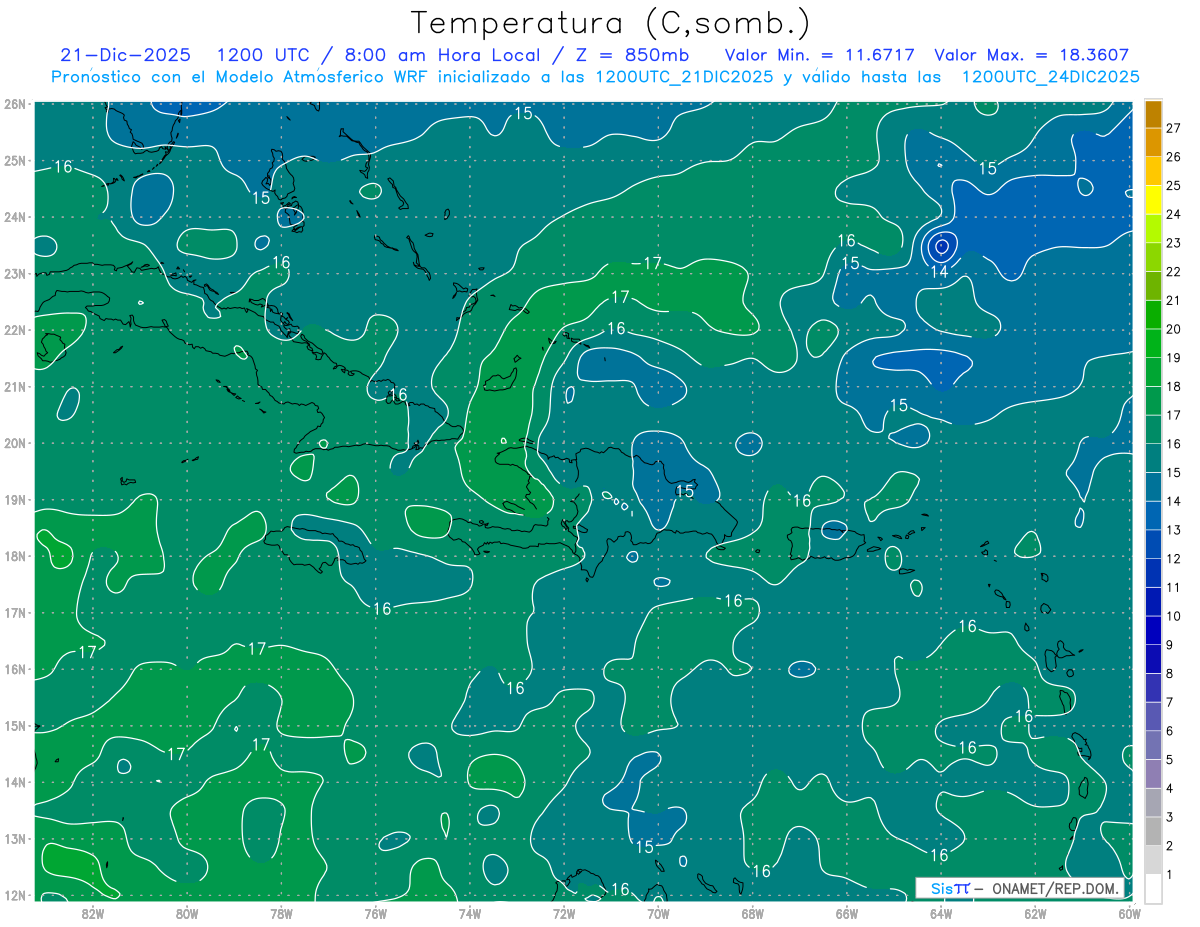The height and width of the screenshot is (927, 1200).
Task: Click the 16N latitude axis label
Action: click(14, 669)
